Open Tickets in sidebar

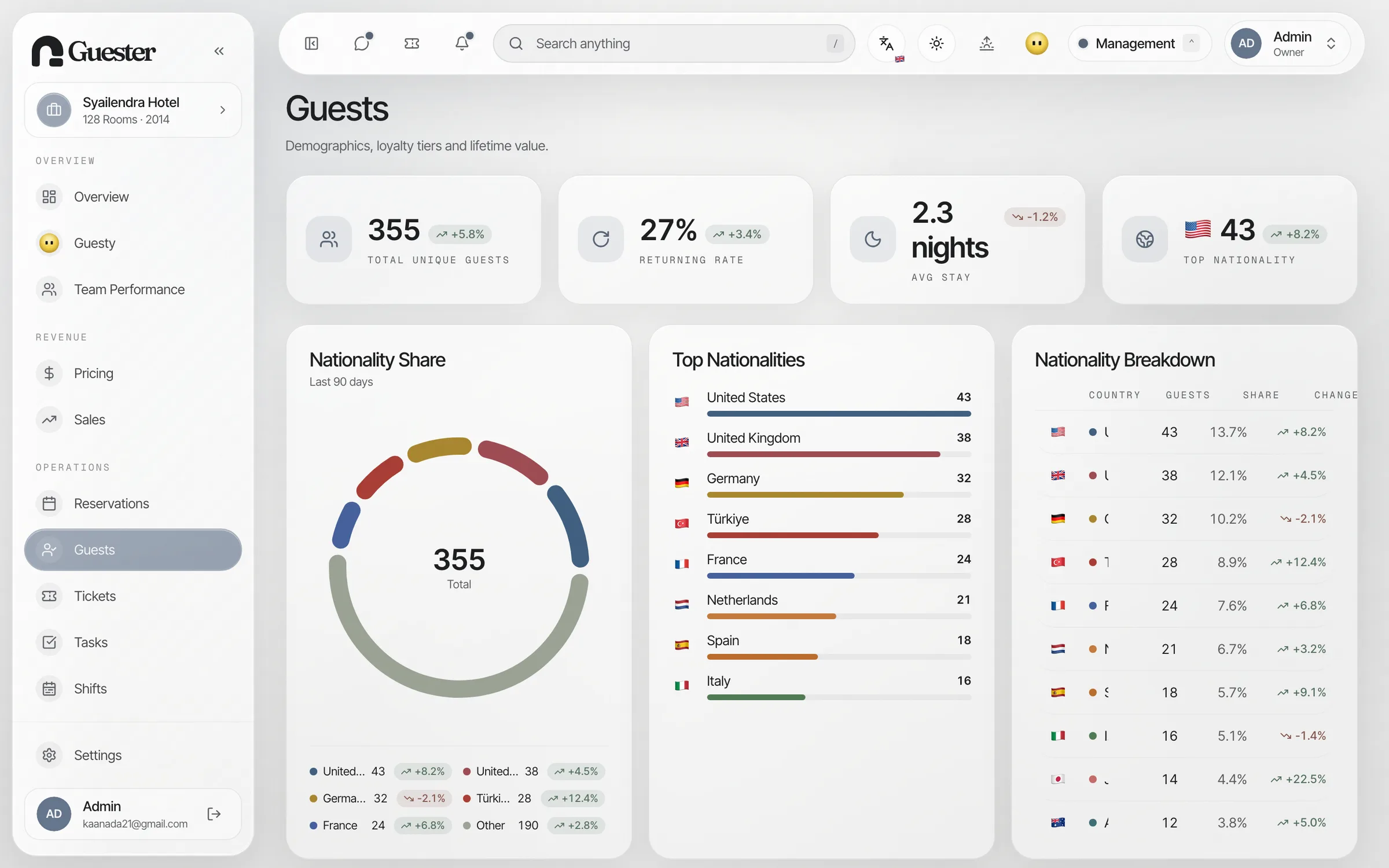[x=133, y=596]
